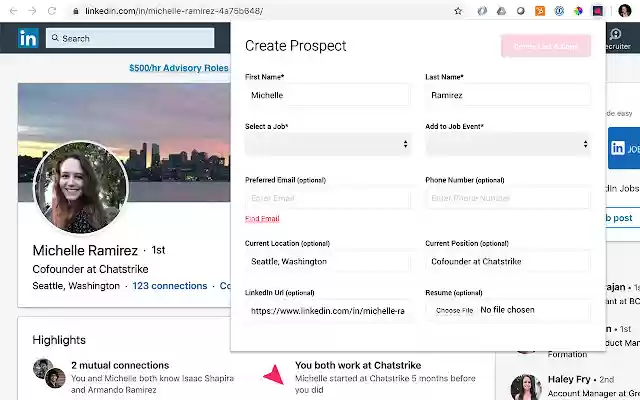Screen dimensions: 640x400
Task: Click the 'Cofounder at Chatstrike' headline text
Action: click(90, 269)
